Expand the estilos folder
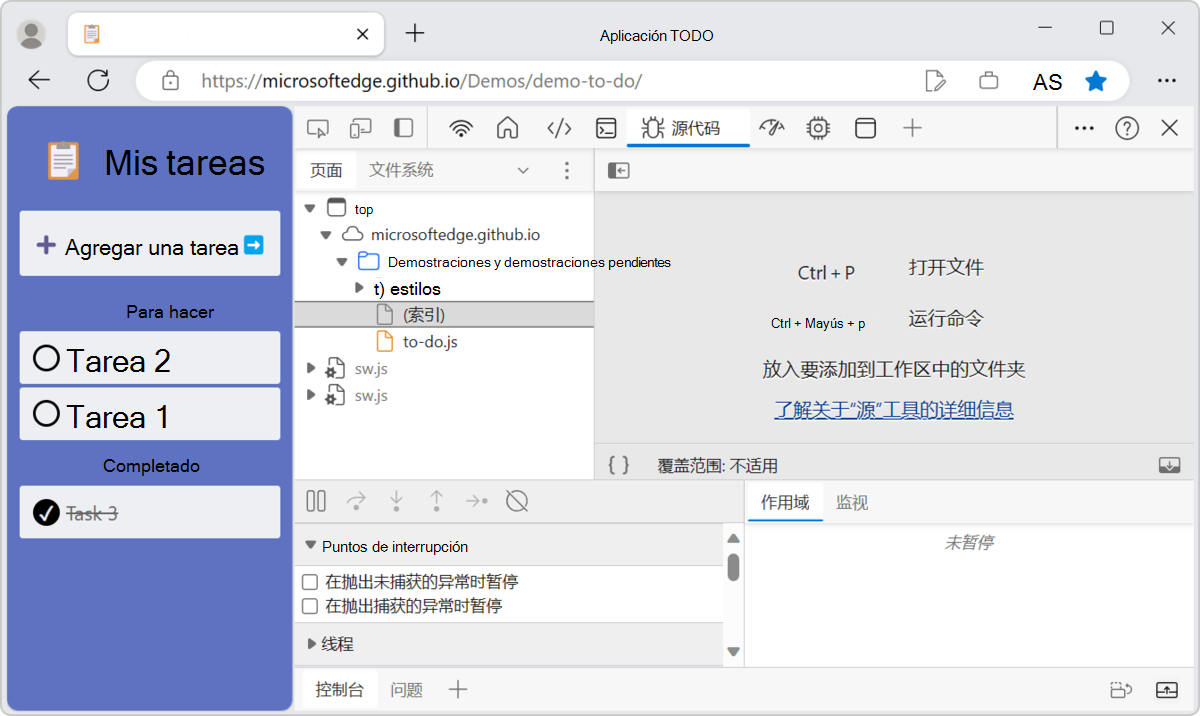The width and height of the screenshot is (1200, 716). (x=359, y=289)
